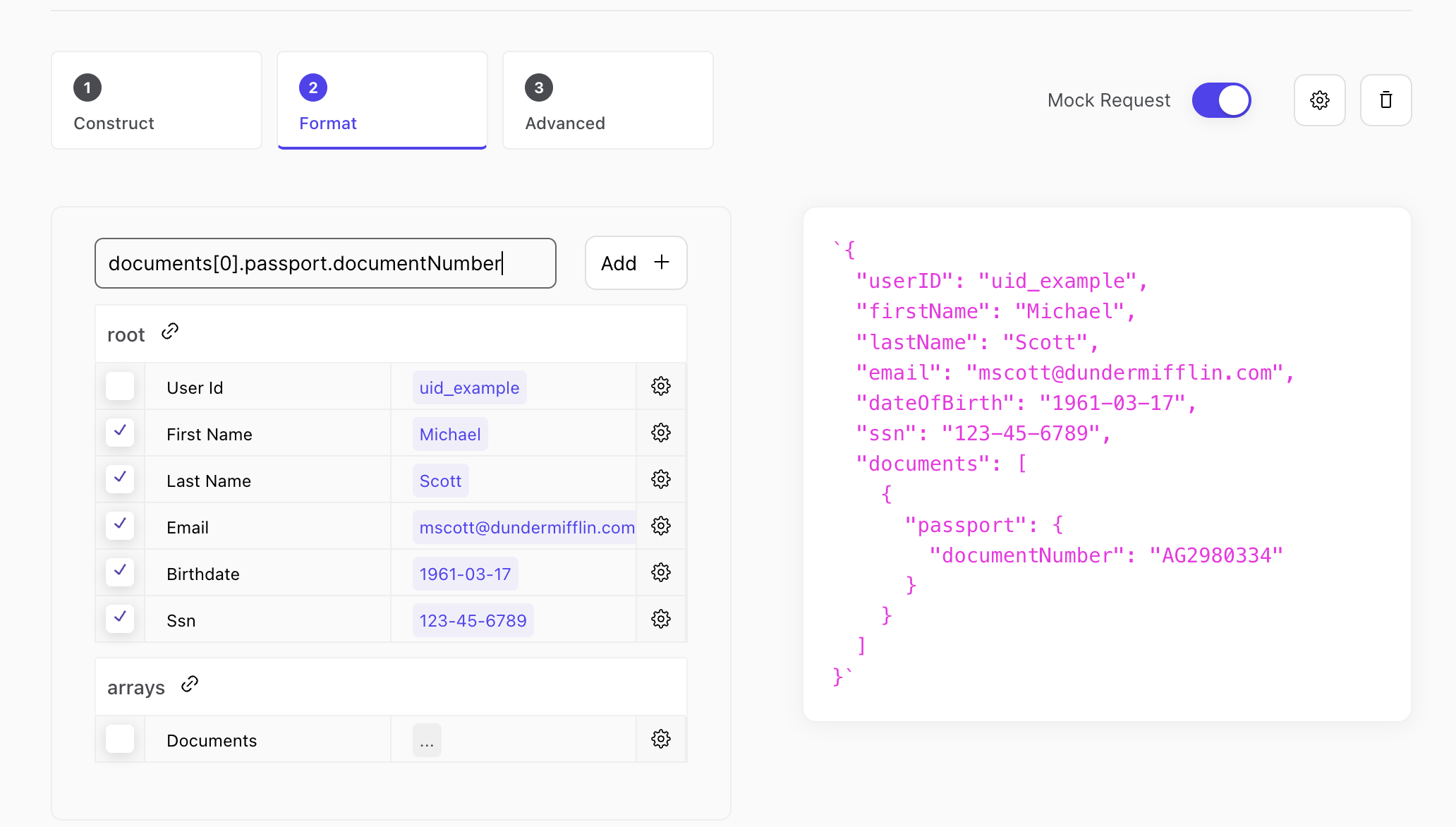The image size is (1456, 827).
Task: Open the top-right settings gear button
Action: [1319, 100]
